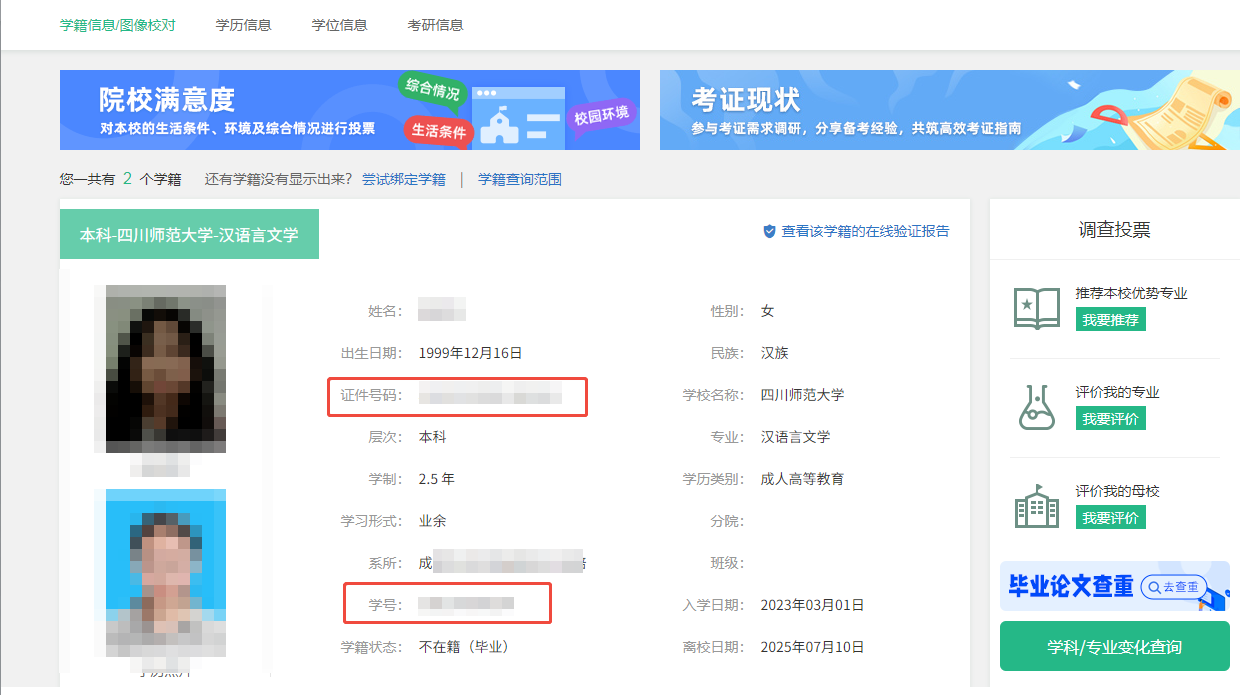Click the magnifier 去查重 search icon
The image size is (1240, 695).
click(x=1154, y=587)
